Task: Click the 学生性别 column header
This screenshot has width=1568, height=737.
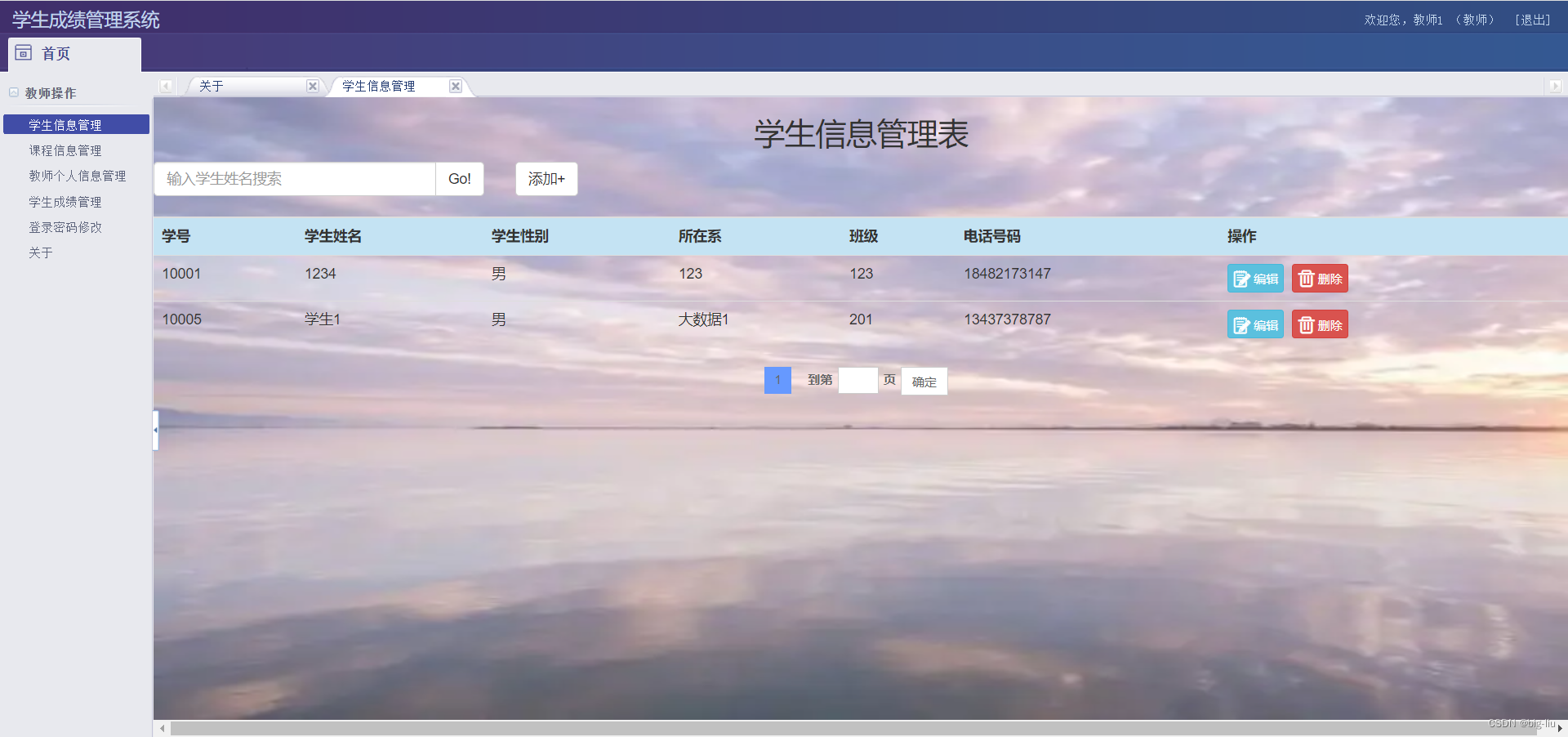Action: click(x=520, y=236)
